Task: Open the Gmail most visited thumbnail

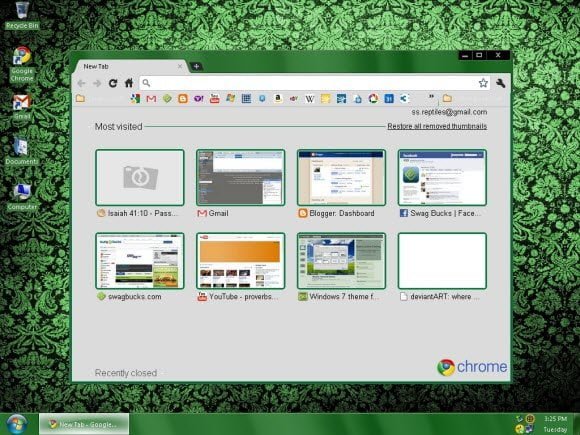Action: pos(240,178)
